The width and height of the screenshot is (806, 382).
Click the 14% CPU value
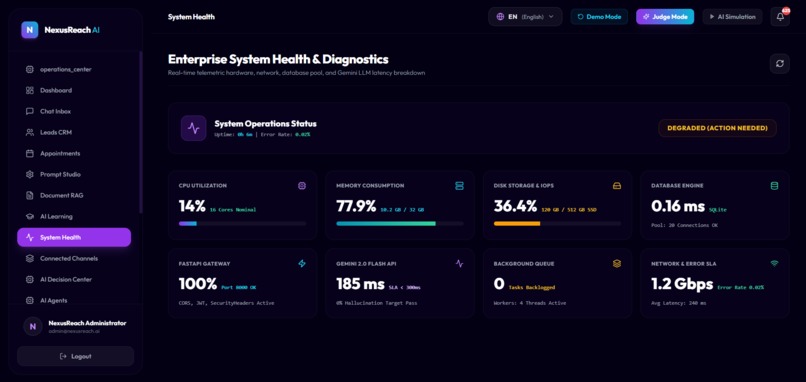coord(192,207)
